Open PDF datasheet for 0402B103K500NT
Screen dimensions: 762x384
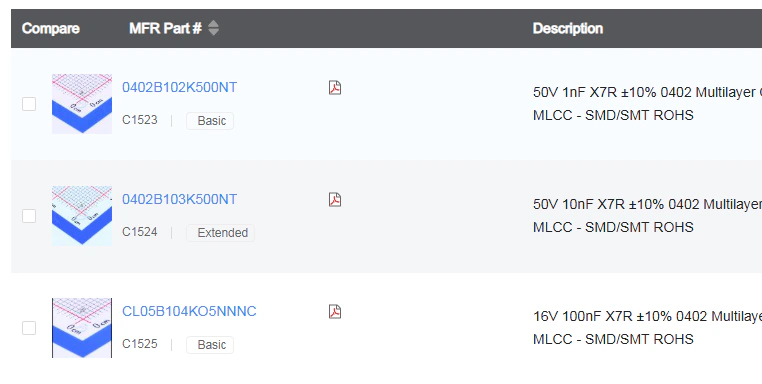pos(335,199)
